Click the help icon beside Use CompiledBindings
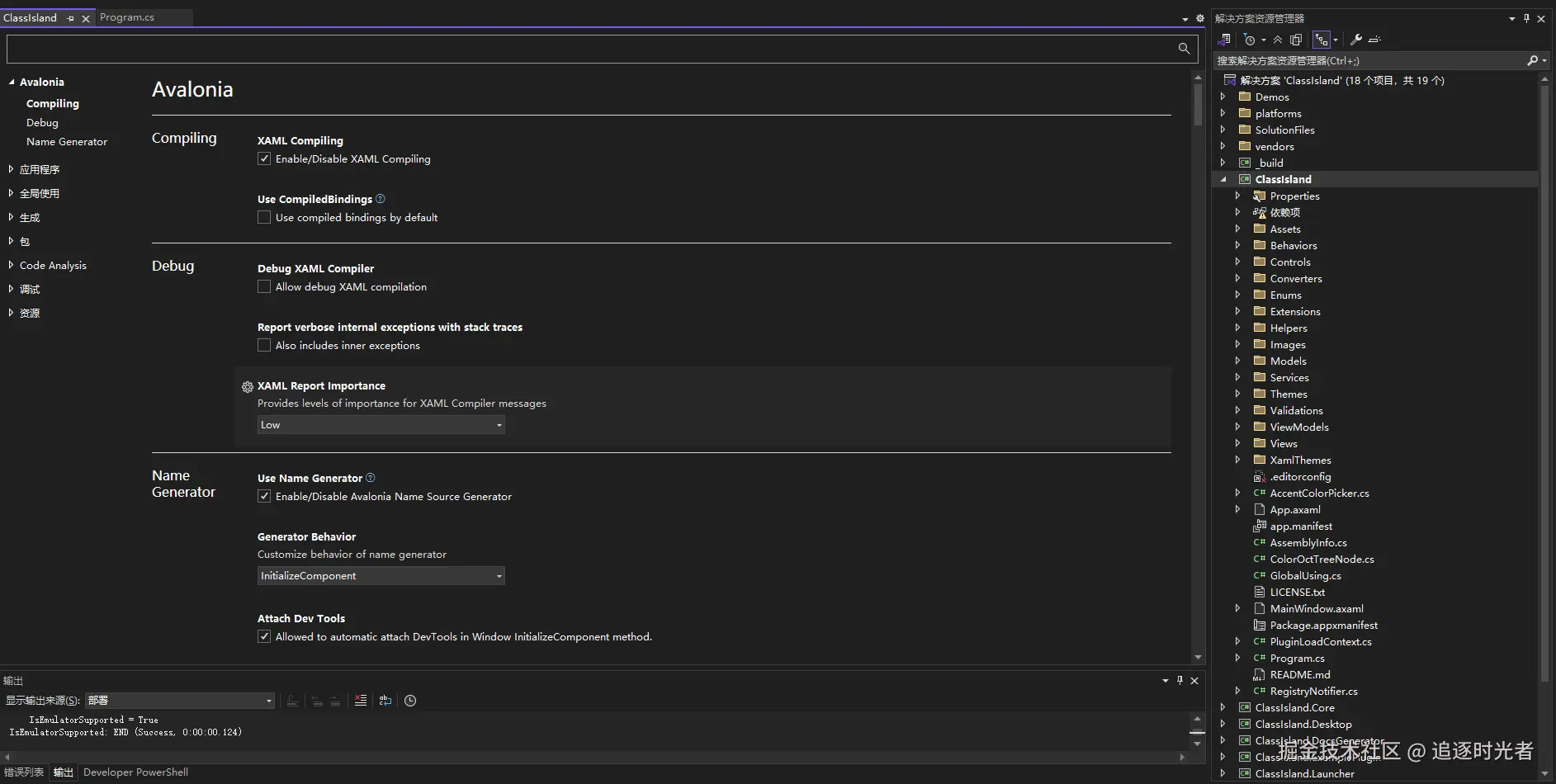This screenshot has height=784, width=1556. pyautogui.click(x=381, y=199)
